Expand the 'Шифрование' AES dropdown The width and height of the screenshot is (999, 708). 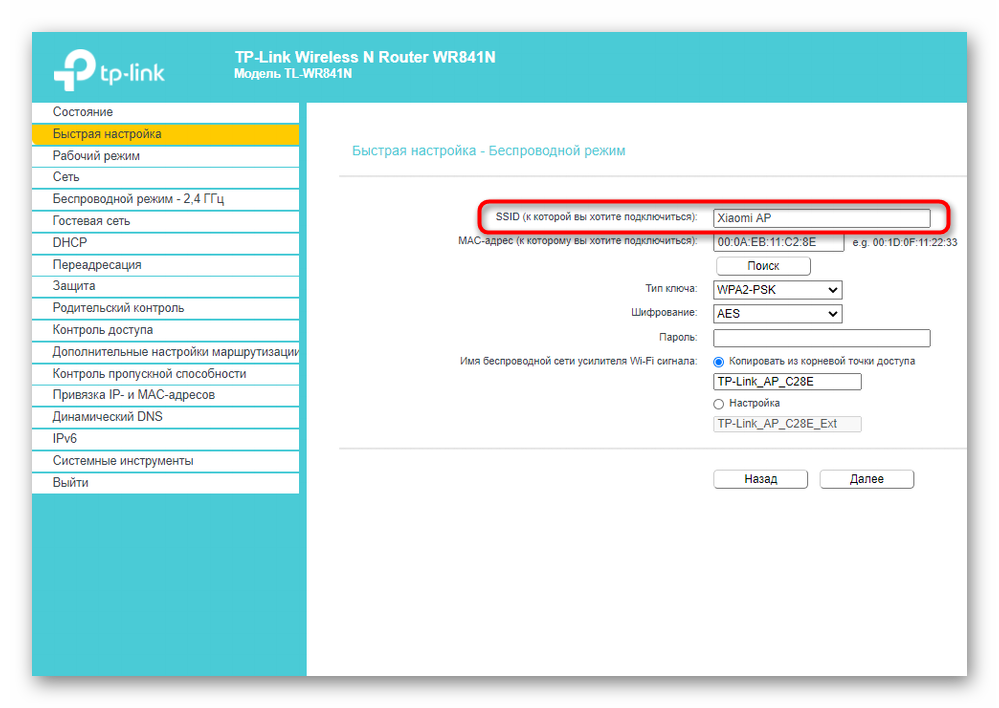778,314
